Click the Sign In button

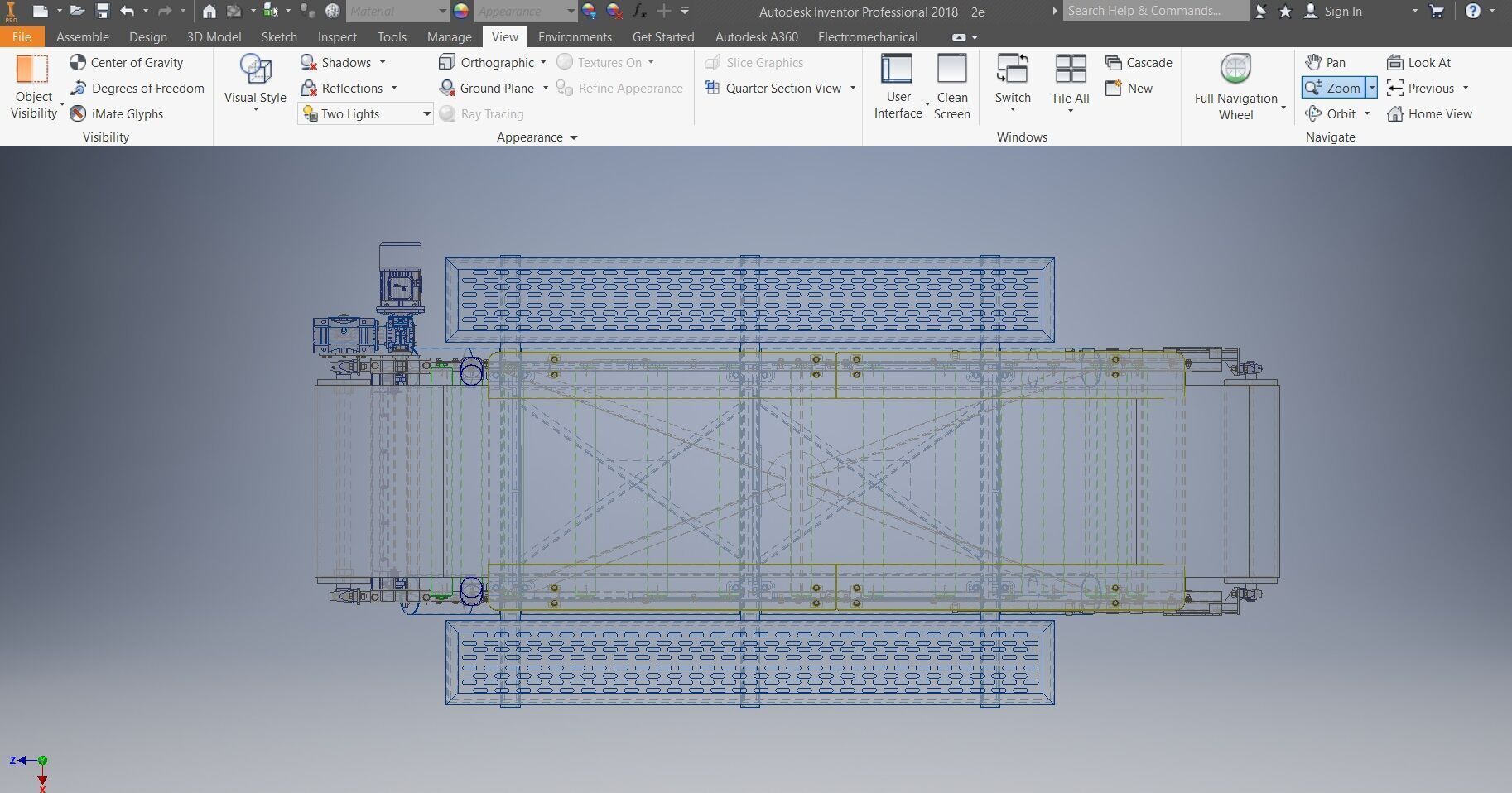tap(1332, 11)
